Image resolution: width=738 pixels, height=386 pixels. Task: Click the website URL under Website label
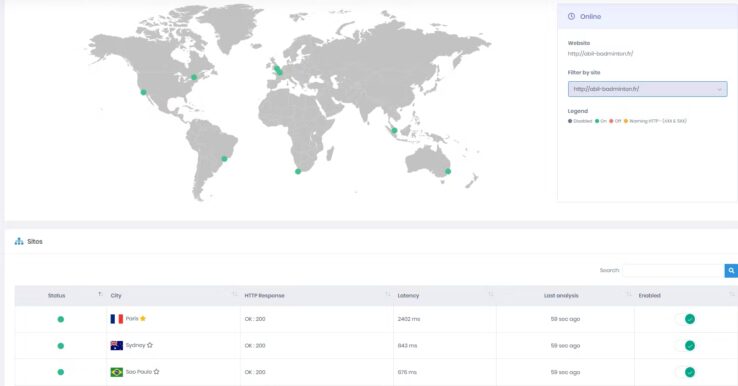600,54
